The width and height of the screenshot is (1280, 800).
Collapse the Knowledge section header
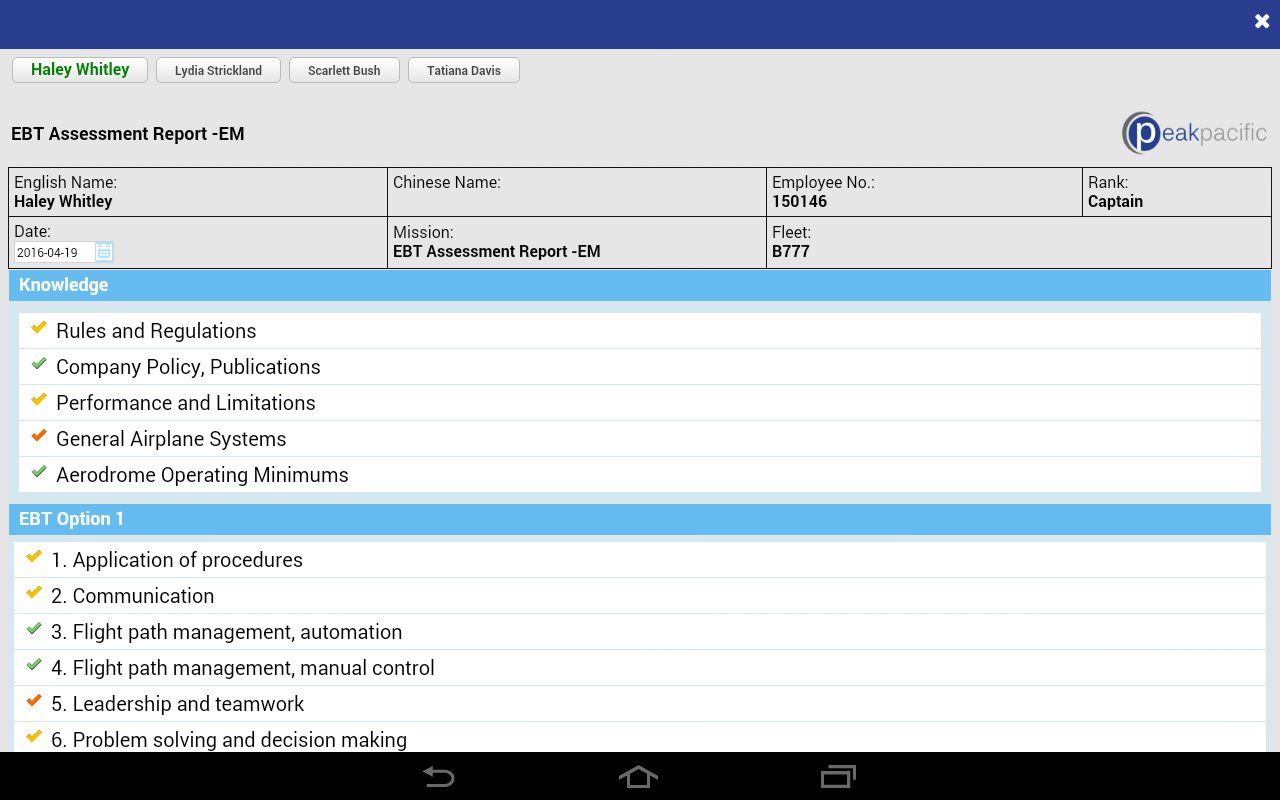pyautogui.click(x=640, y=285)
